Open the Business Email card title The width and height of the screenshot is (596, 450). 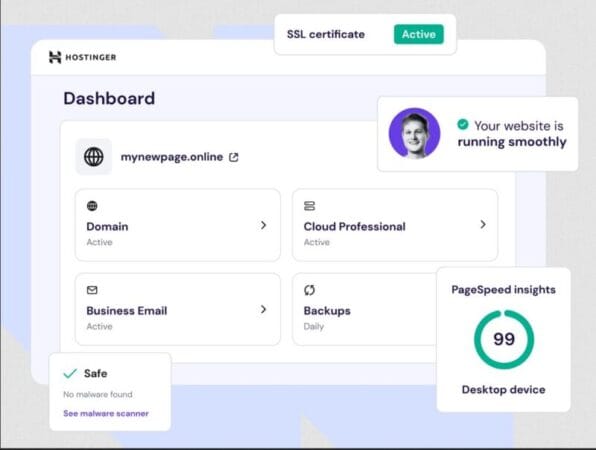[127, 311]
